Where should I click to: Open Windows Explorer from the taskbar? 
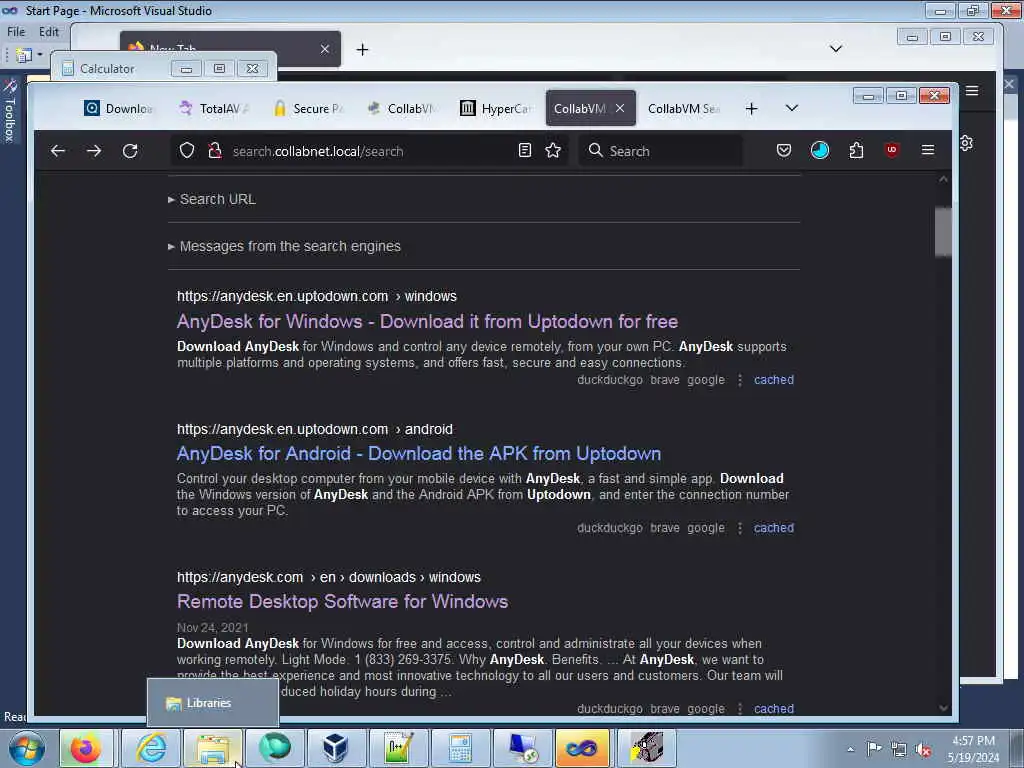(x=213, y=748)
